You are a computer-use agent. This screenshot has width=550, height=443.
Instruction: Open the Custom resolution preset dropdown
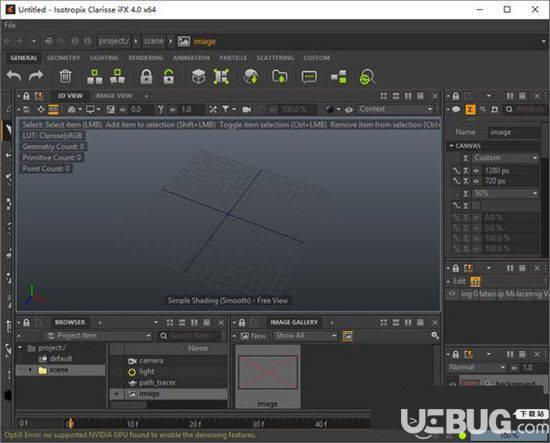point(505,158)
